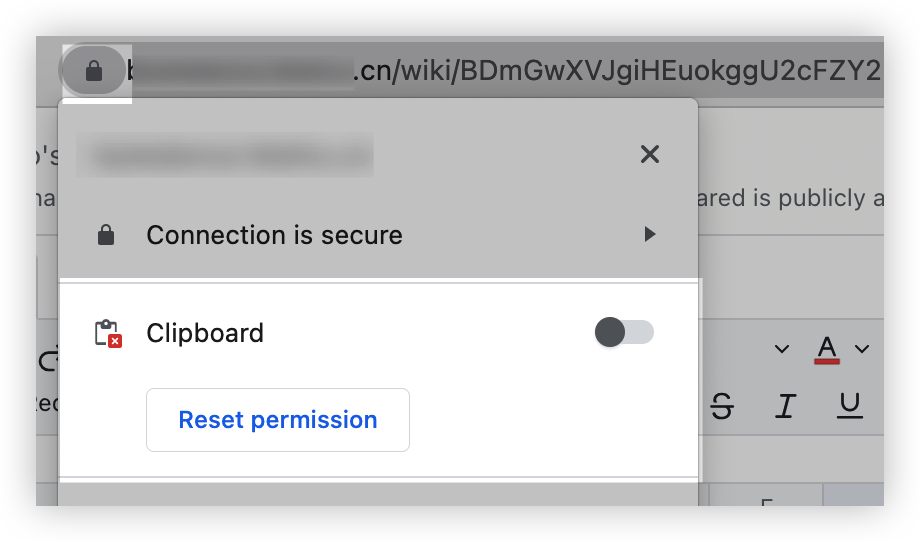
Task: Click the site information lock icon in address bar
Action: (94, 71)
